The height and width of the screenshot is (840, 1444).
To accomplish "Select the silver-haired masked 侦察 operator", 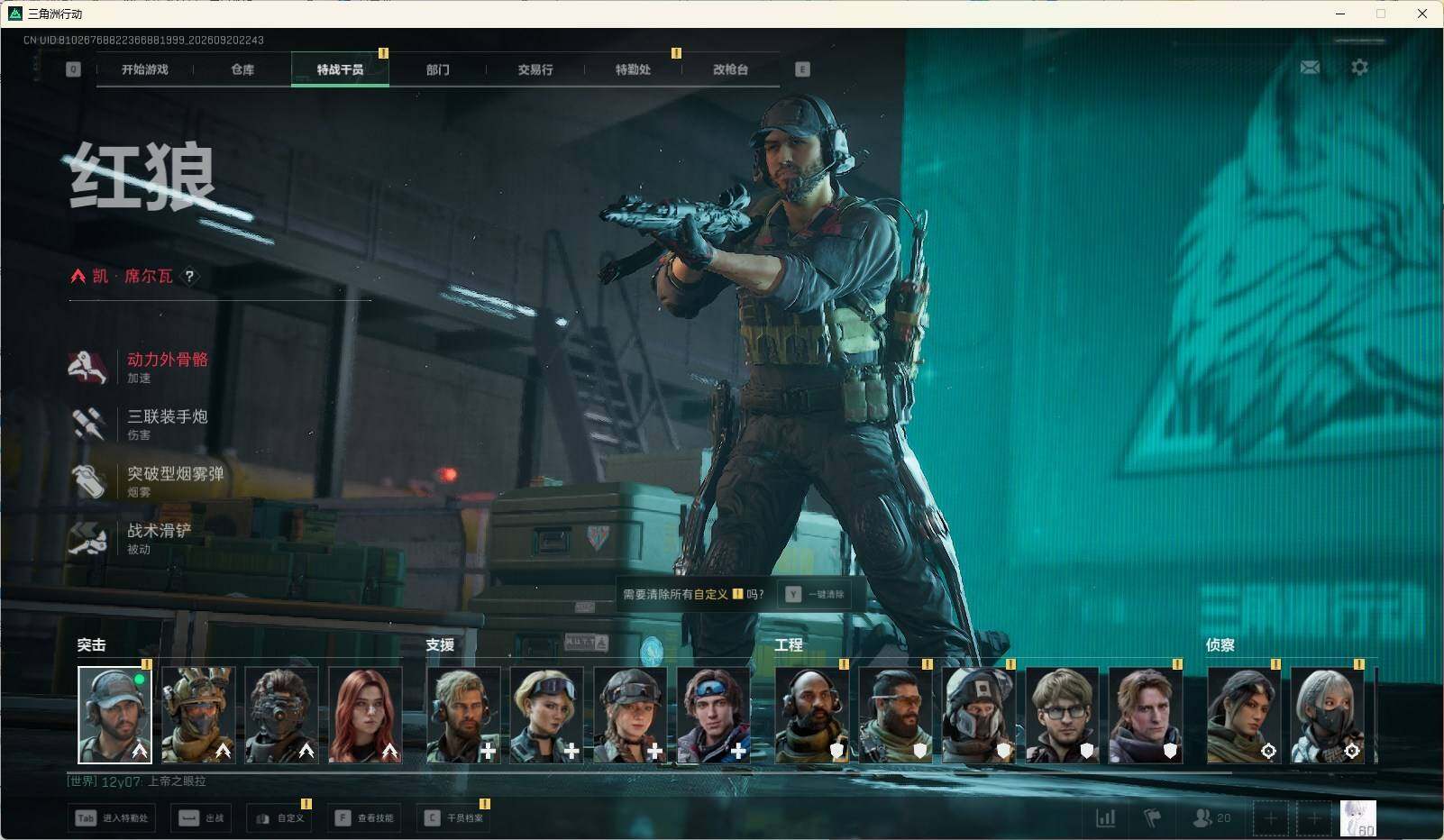I will coord(1327,715).
